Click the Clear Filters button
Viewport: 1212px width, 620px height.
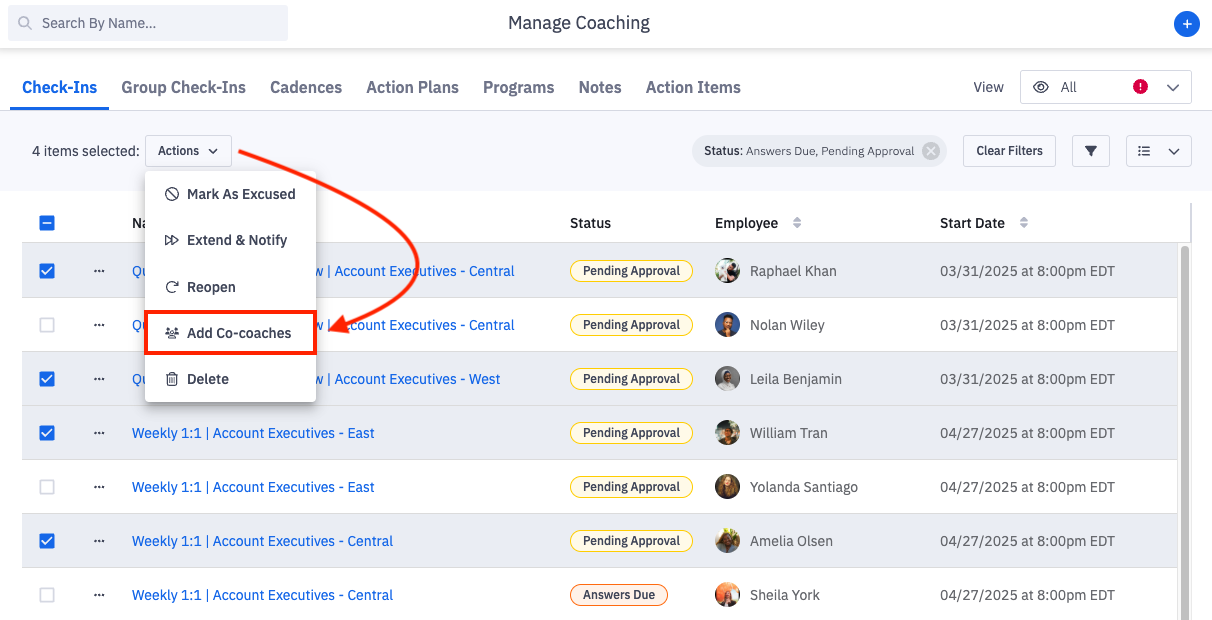coord(1009,150)
